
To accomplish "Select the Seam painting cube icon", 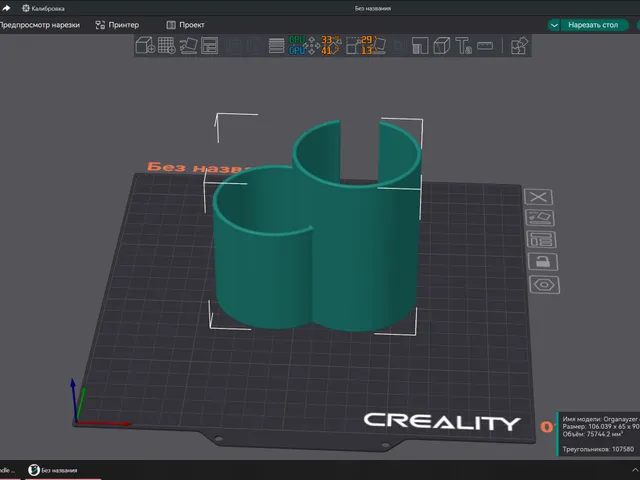I will [x=442, y=45].
